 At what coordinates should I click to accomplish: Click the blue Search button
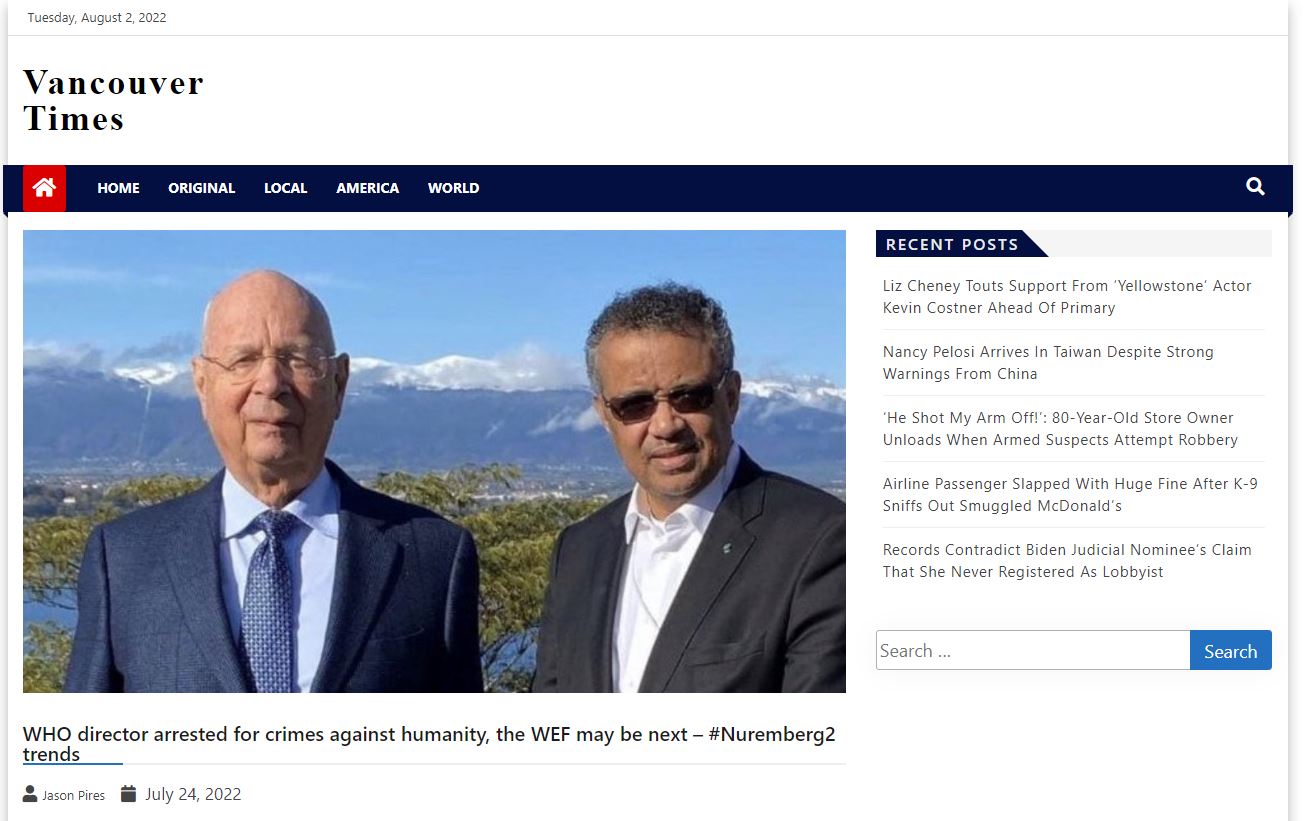(x=1230, y=650)
